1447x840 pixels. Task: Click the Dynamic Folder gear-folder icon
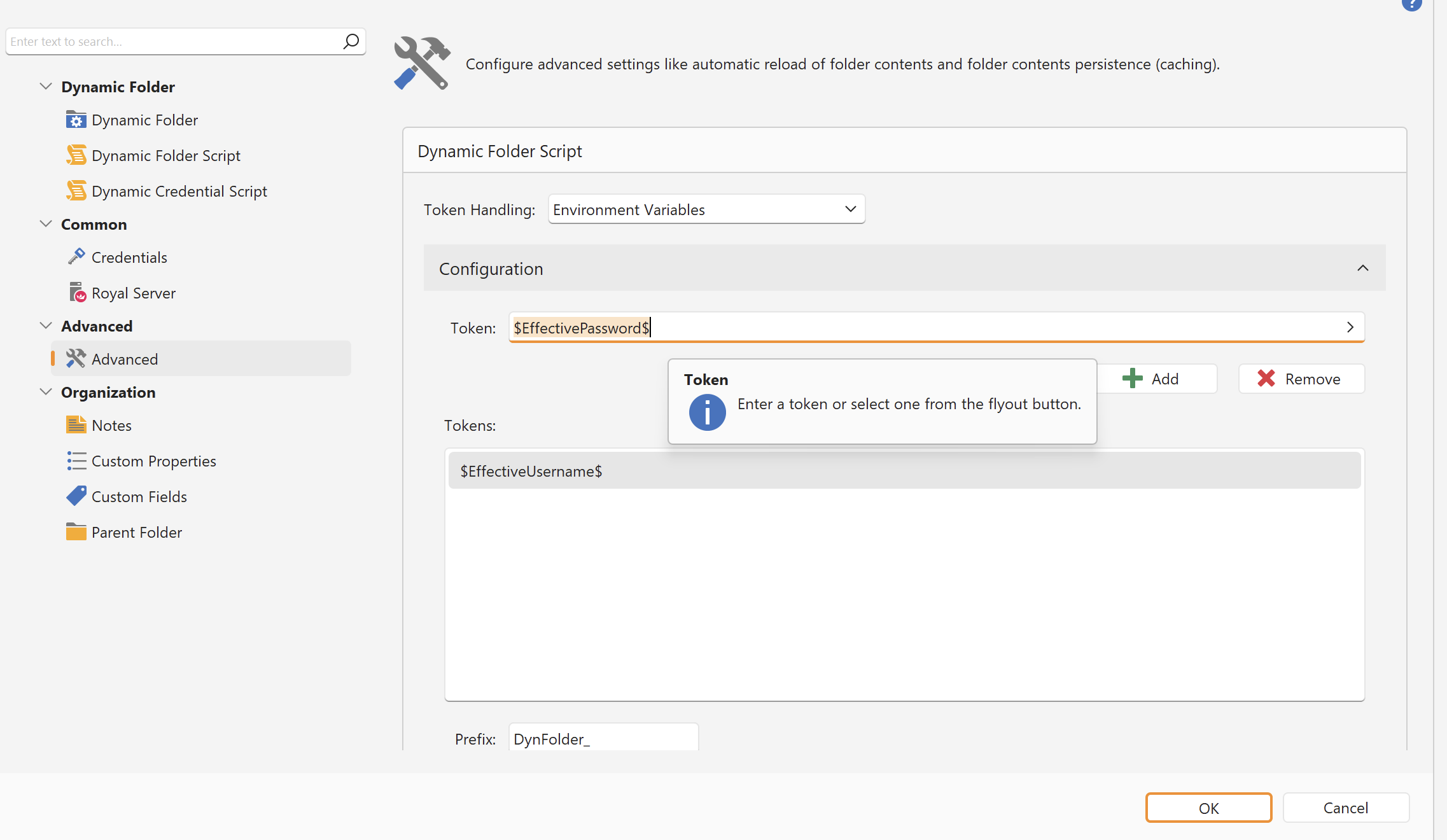[x=76, y=120]
